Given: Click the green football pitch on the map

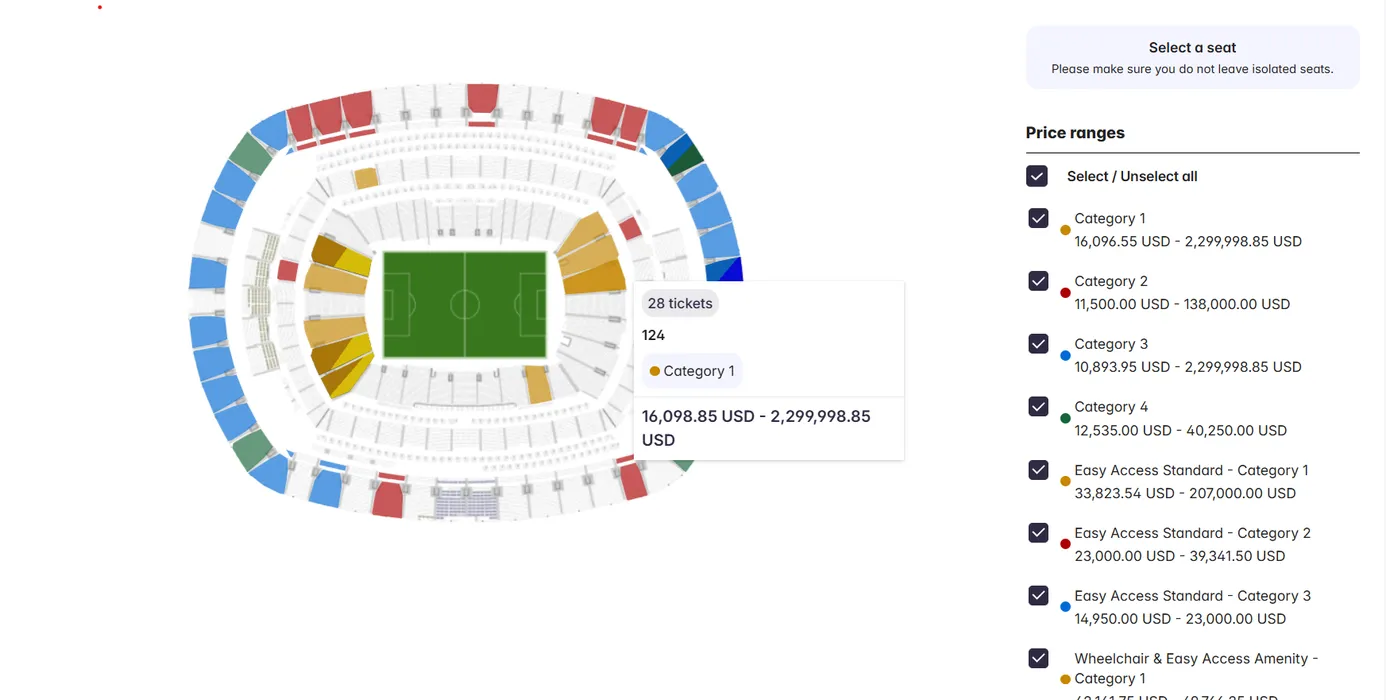Looking at the screenshot, I should click(x=465, y=304).
